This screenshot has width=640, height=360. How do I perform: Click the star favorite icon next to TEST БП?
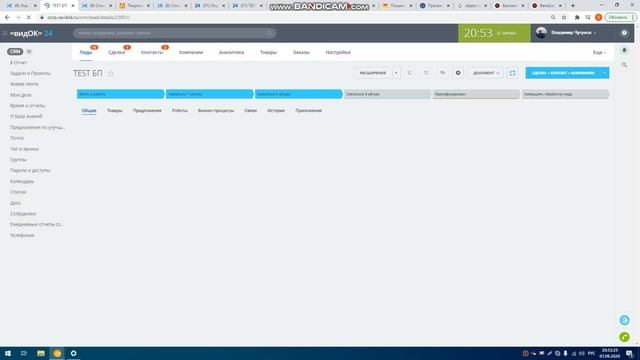pos(111,74)
